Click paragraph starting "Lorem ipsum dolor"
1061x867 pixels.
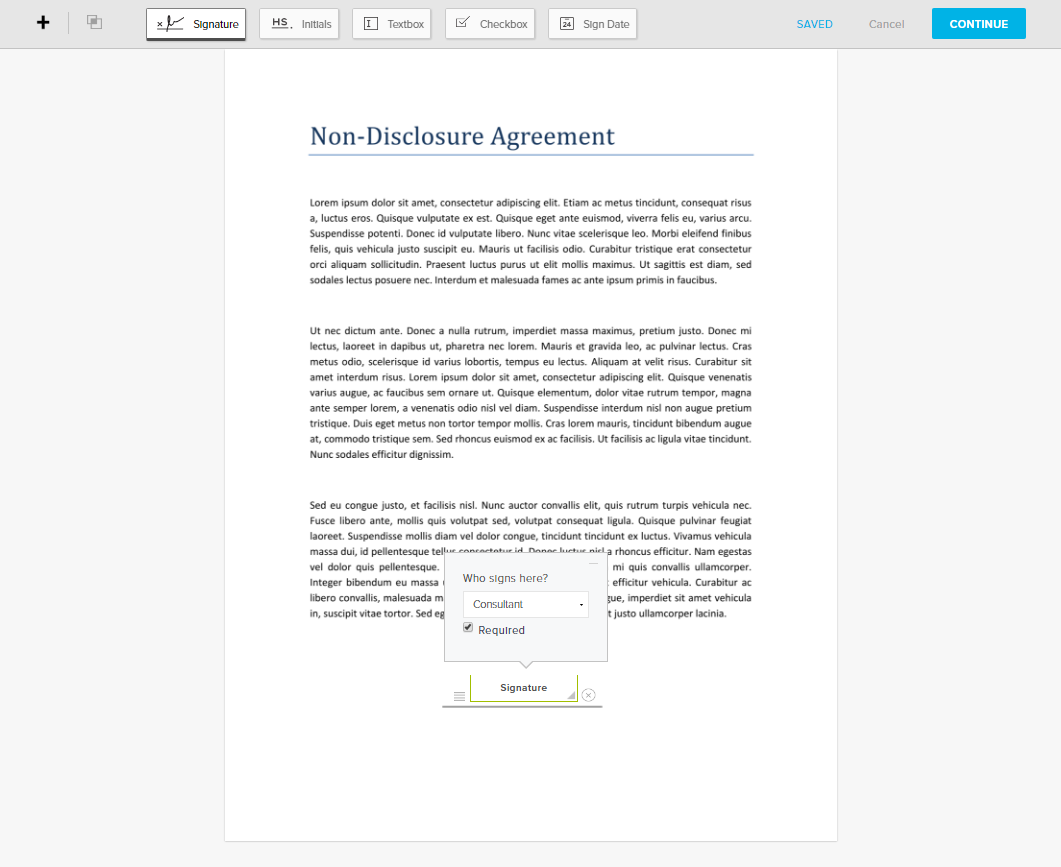point(530,241)
